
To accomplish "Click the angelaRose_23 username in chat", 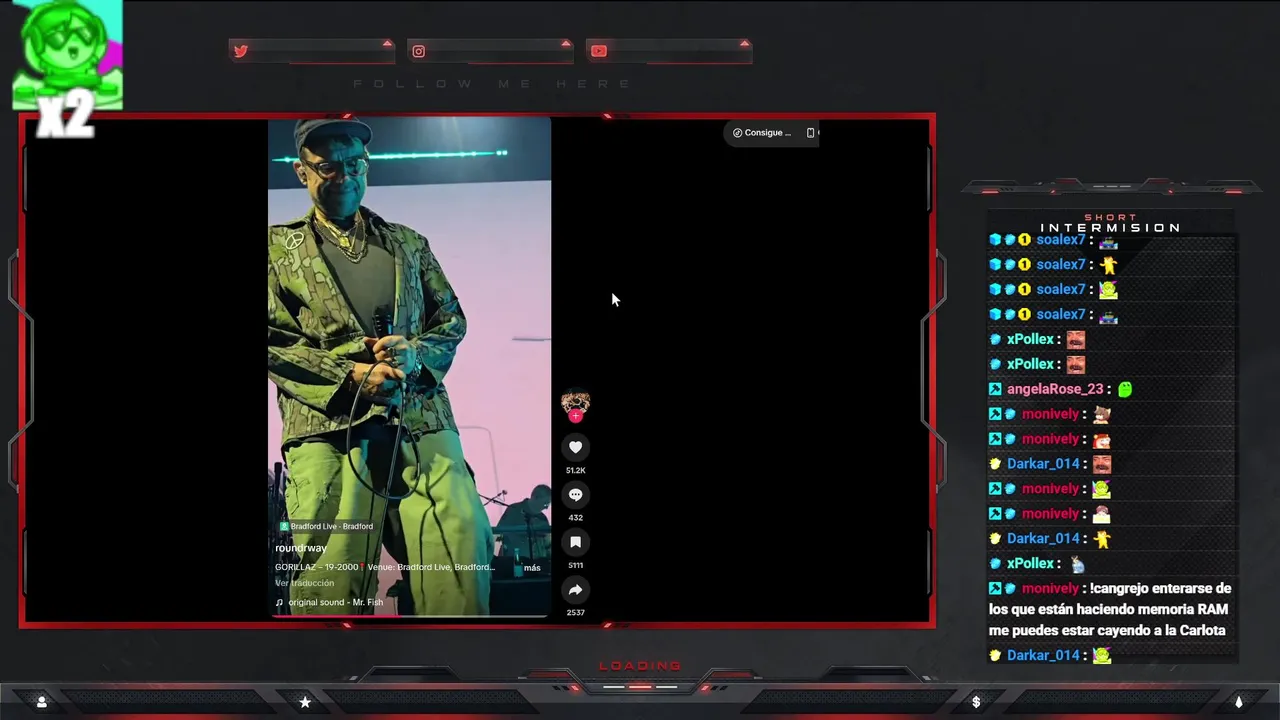I will (1055, 389).
